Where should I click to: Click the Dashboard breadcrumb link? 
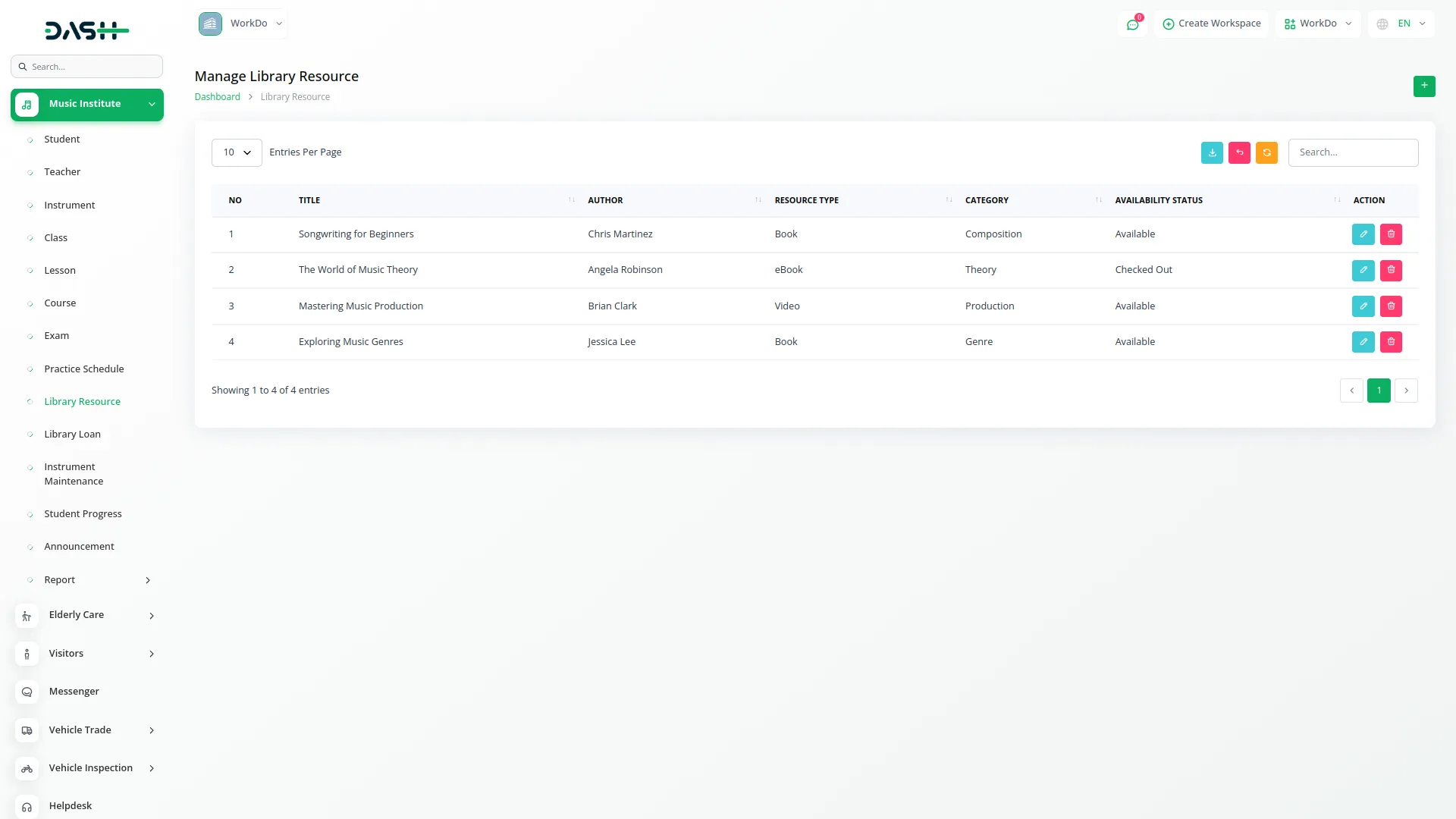[217, 97]
